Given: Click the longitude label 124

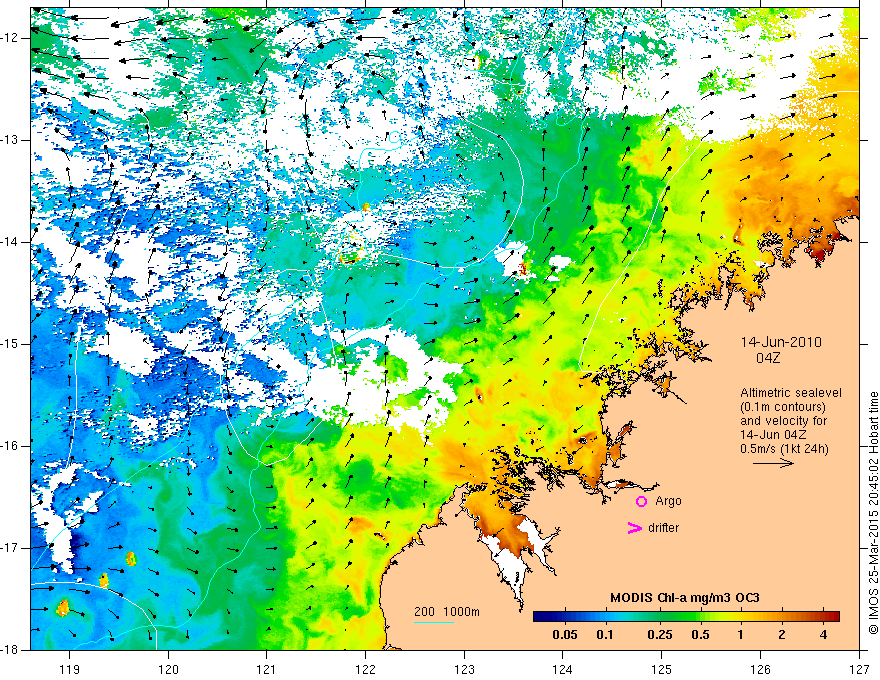Looking at the screenshot, I should [x=563, y=669].
